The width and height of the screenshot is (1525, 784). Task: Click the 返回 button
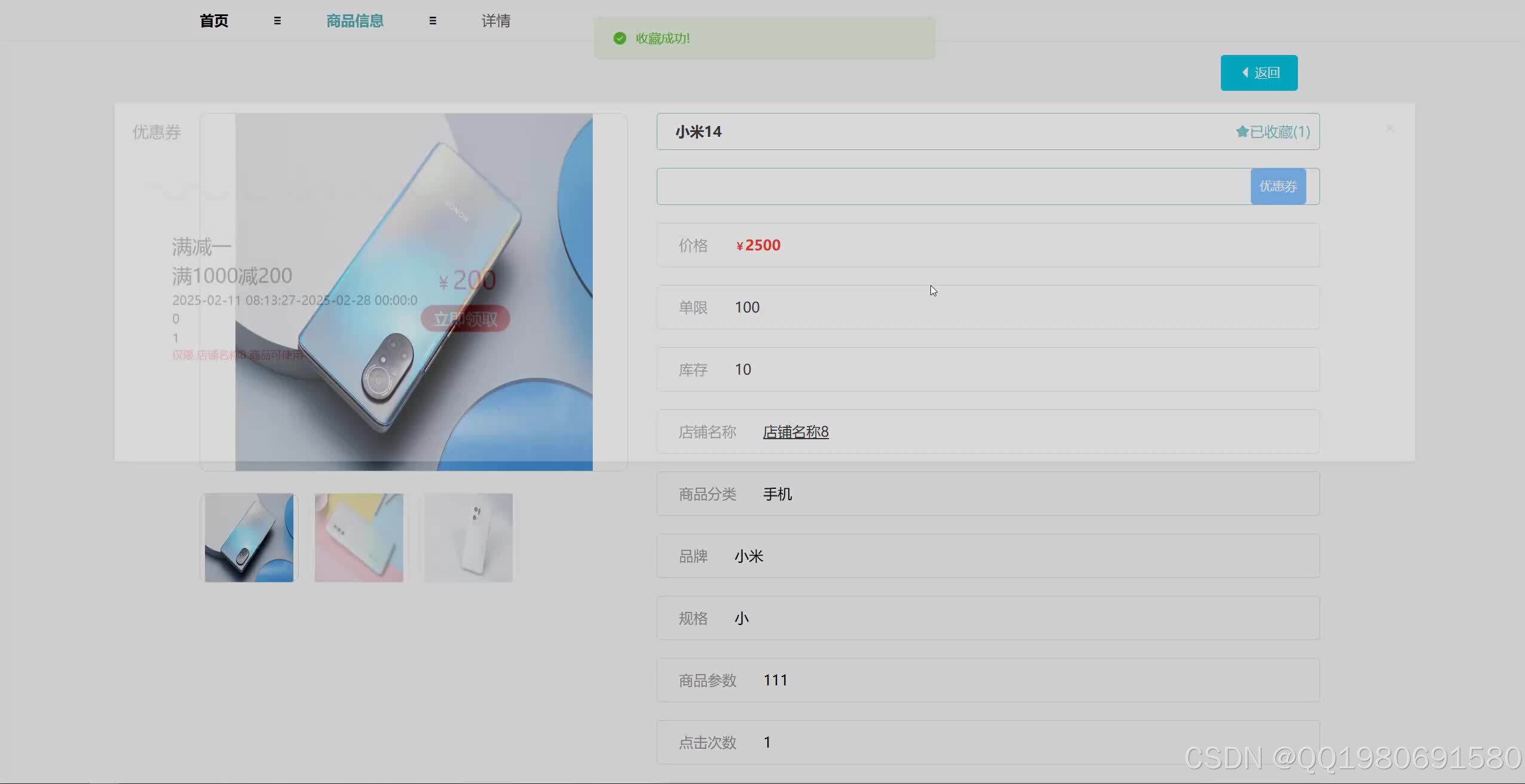coord(1258,72)
